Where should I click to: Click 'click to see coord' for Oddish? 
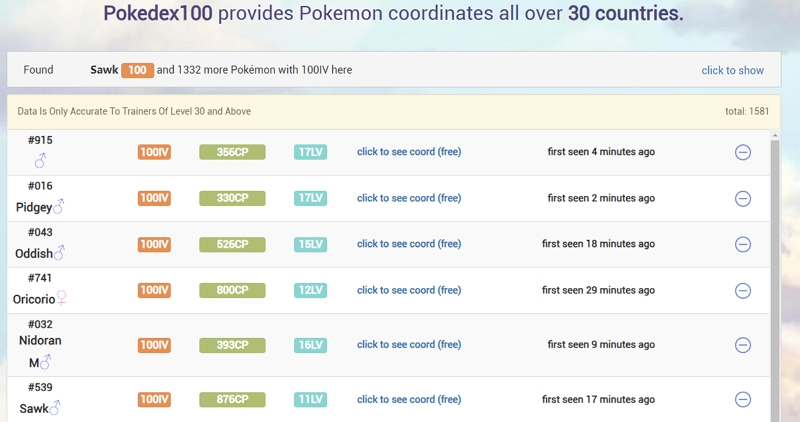point(409,244)
